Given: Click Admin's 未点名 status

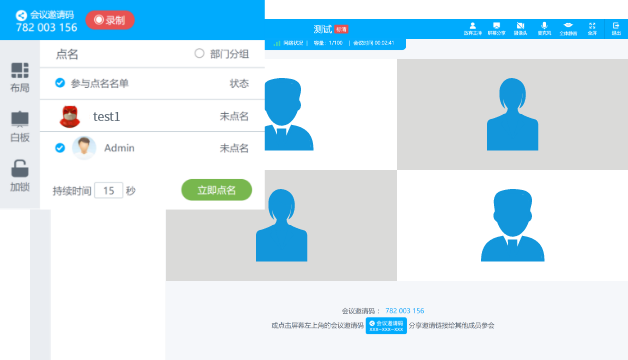Looking at the screenshot, I should pyautogui.click(x=234, y=148).
